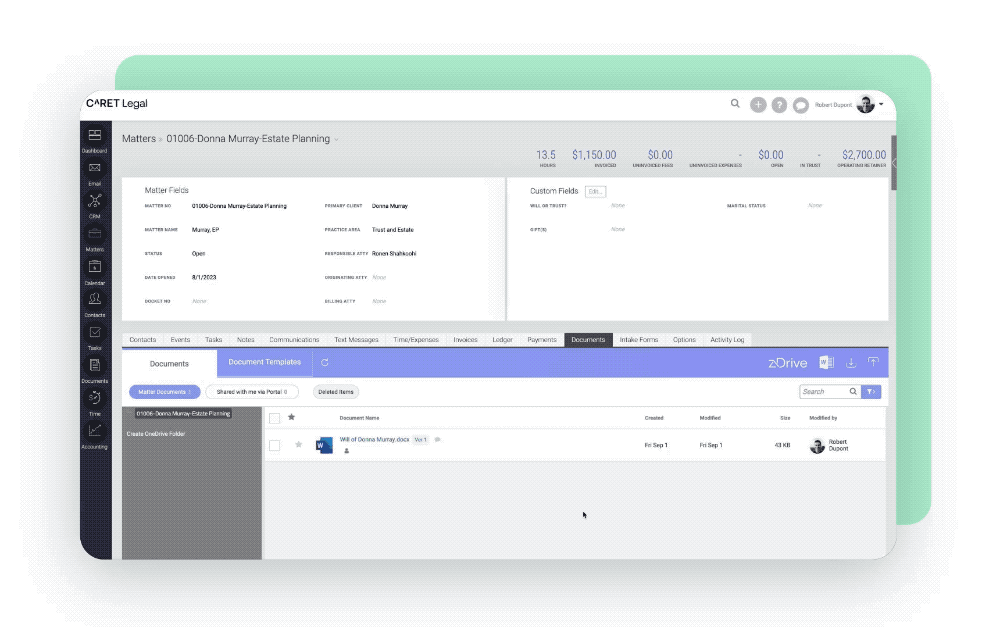The width and height of the screenshot is (1000, 627).
Task: Select the Document Templates tab
Action: (x=264, y=363)
